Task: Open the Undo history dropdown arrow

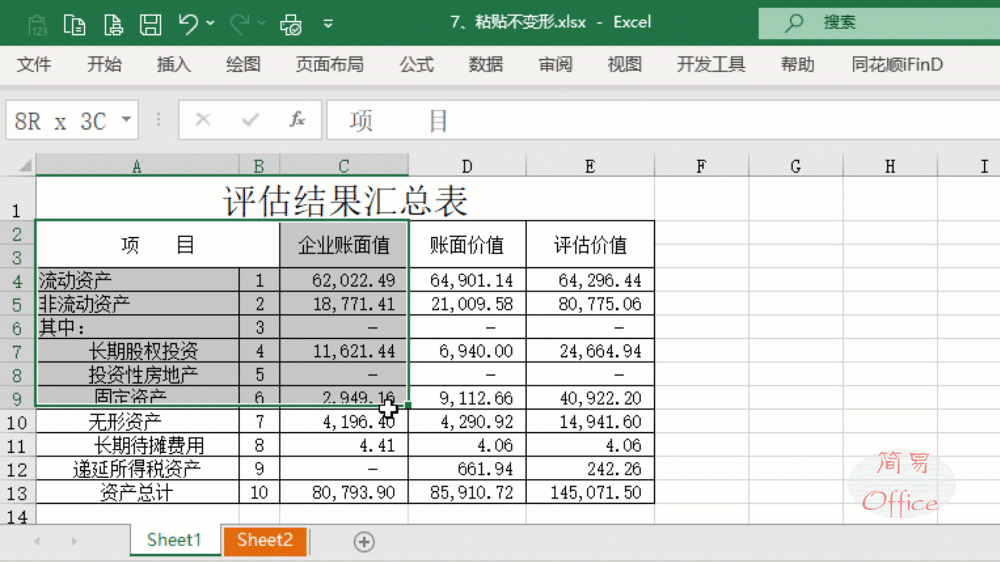Action: point(210,24)
